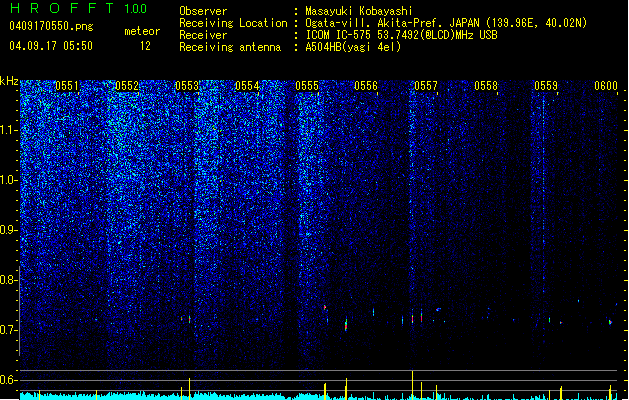
Task: Click the 0556 time marker
Action: pyautogui.click(x=366, y=86)
